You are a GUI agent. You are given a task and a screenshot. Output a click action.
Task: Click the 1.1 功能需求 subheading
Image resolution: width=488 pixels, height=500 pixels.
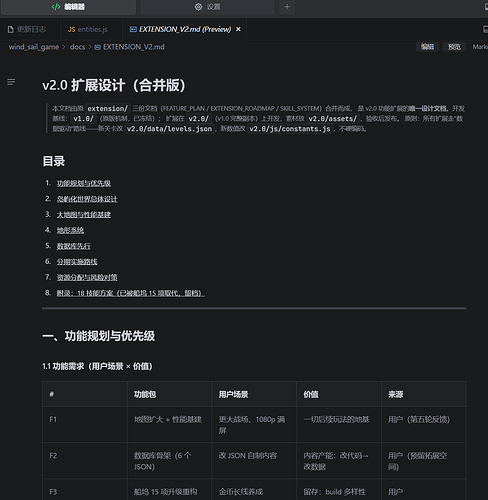click(97, 366)
